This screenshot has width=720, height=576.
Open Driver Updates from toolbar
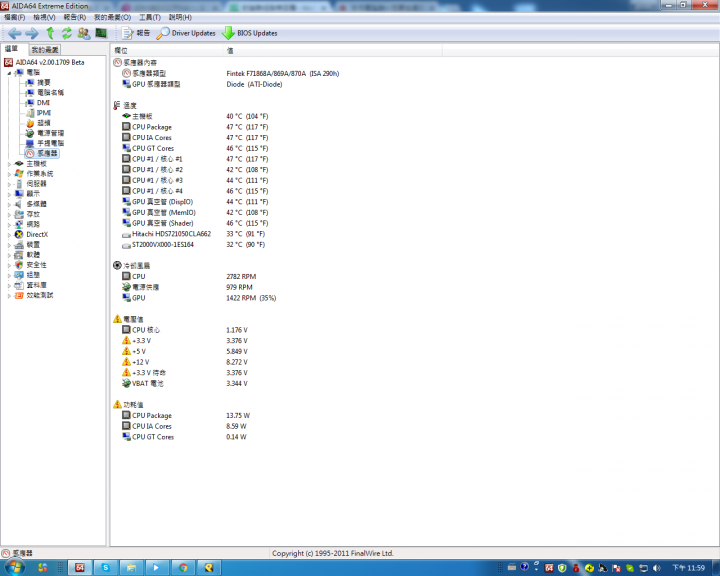pos(186,33)
